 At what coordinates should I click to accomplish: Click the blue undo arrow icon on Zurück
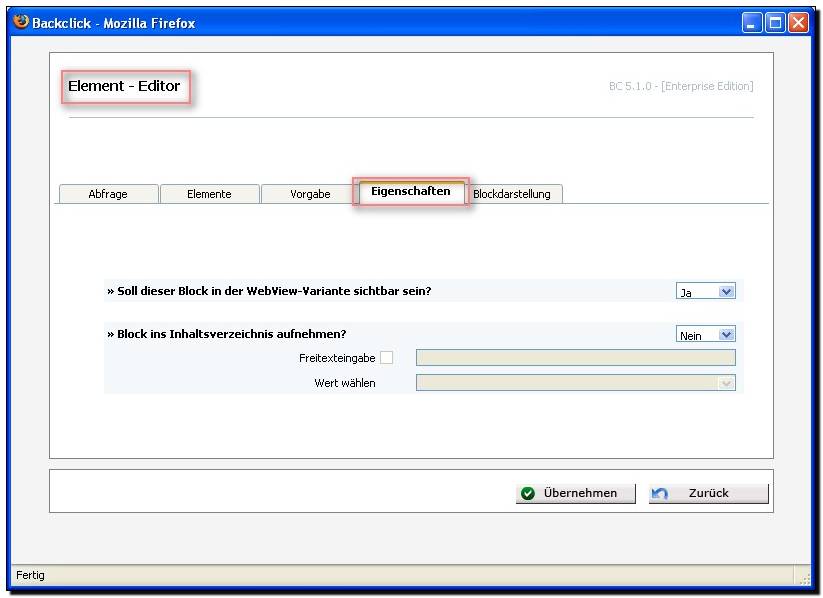(659, 493)
